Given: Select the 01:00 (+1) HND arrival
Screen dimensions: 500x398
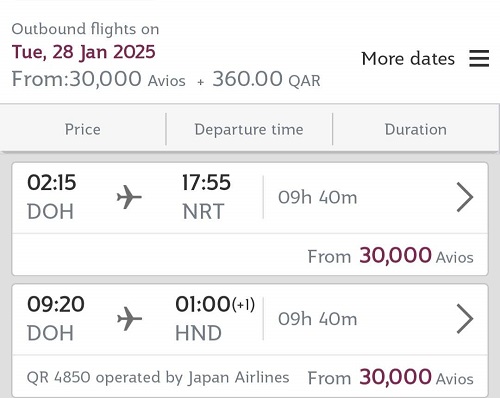Looking at the screenshot, I should click(x=215, y=318).
